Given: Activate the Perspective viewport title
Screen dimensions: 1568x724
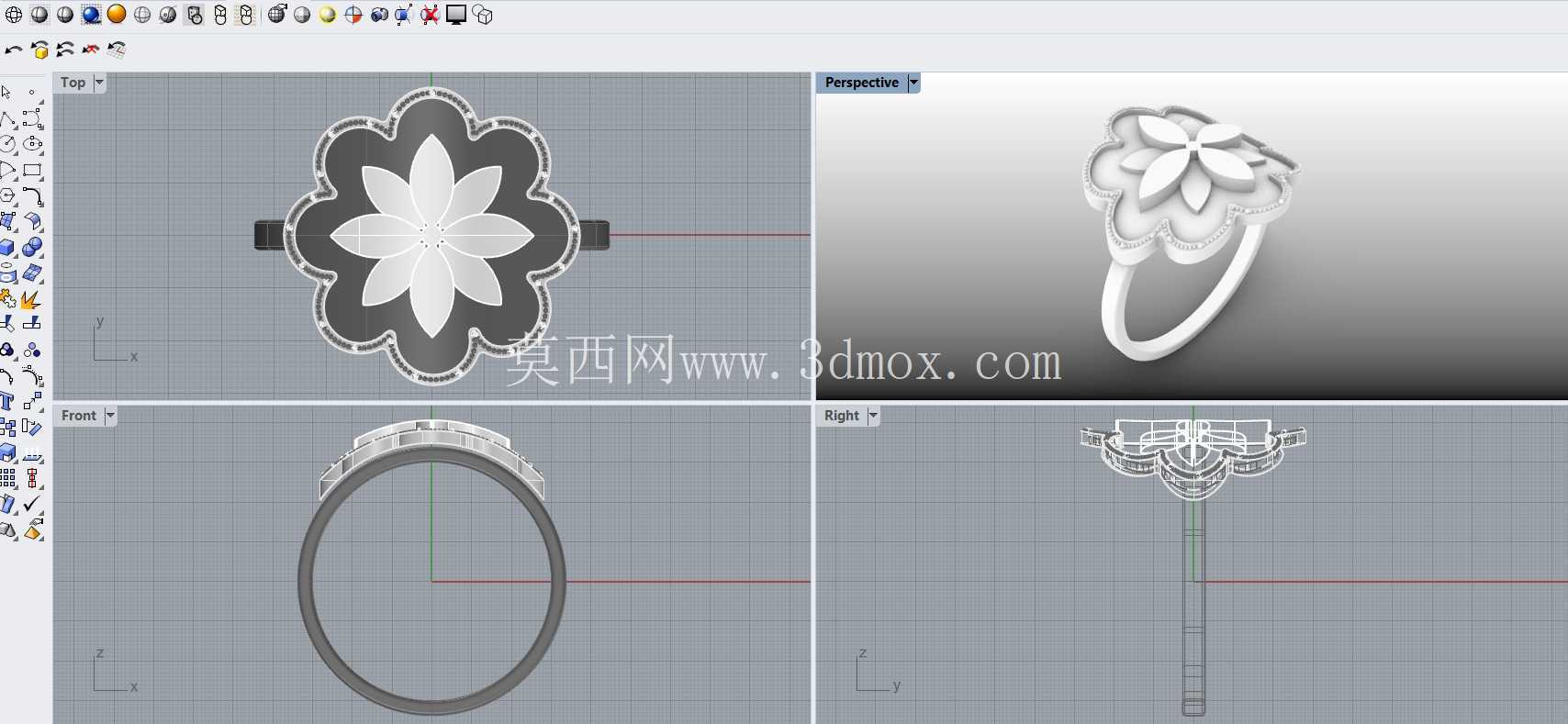Looking at the screenshot, I should click(x=862, y=83).
